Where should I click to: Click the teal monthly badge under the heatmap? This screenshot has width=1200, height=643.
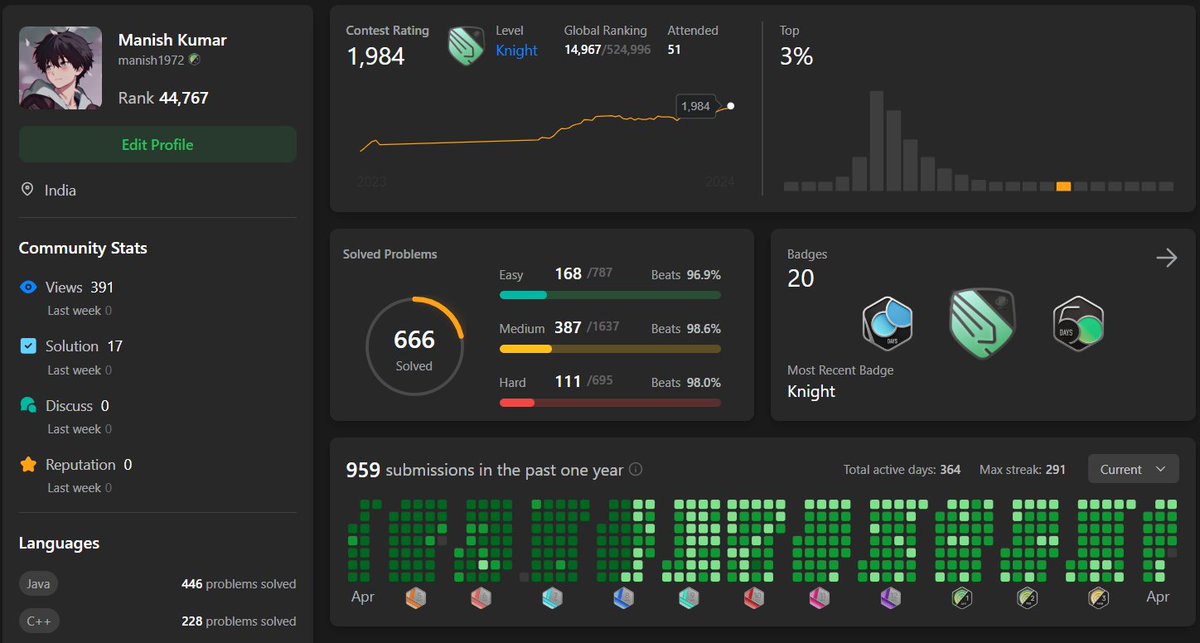coord(688,598)
